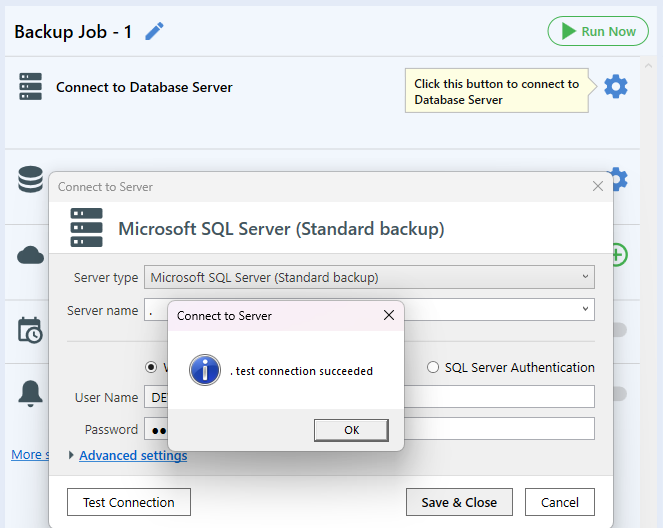Click the gear icon behind dialog close button
The width and height of the screenshot is (663, 528).
(x=620, y=179)
